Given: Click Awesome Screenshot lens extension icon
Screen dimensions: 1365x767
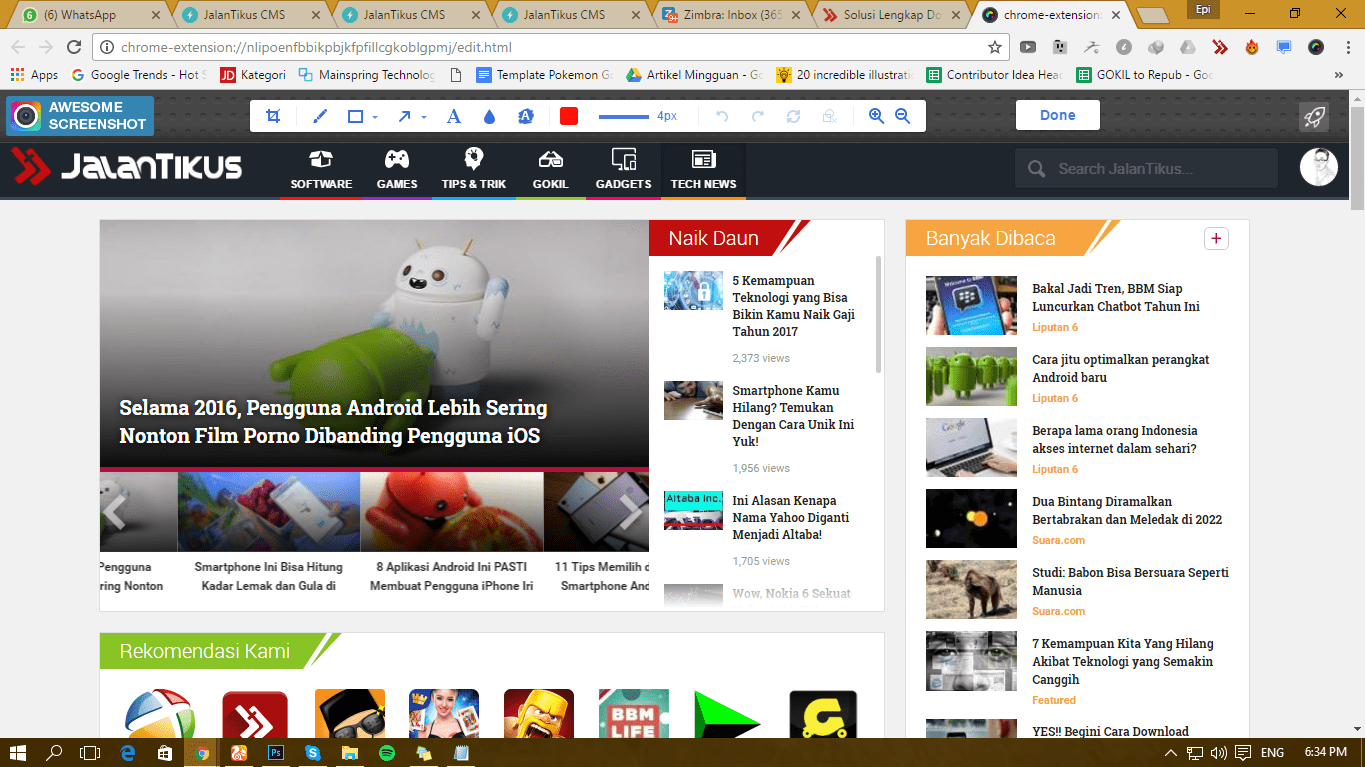Looking at the screenshot, I should 1316,47.
